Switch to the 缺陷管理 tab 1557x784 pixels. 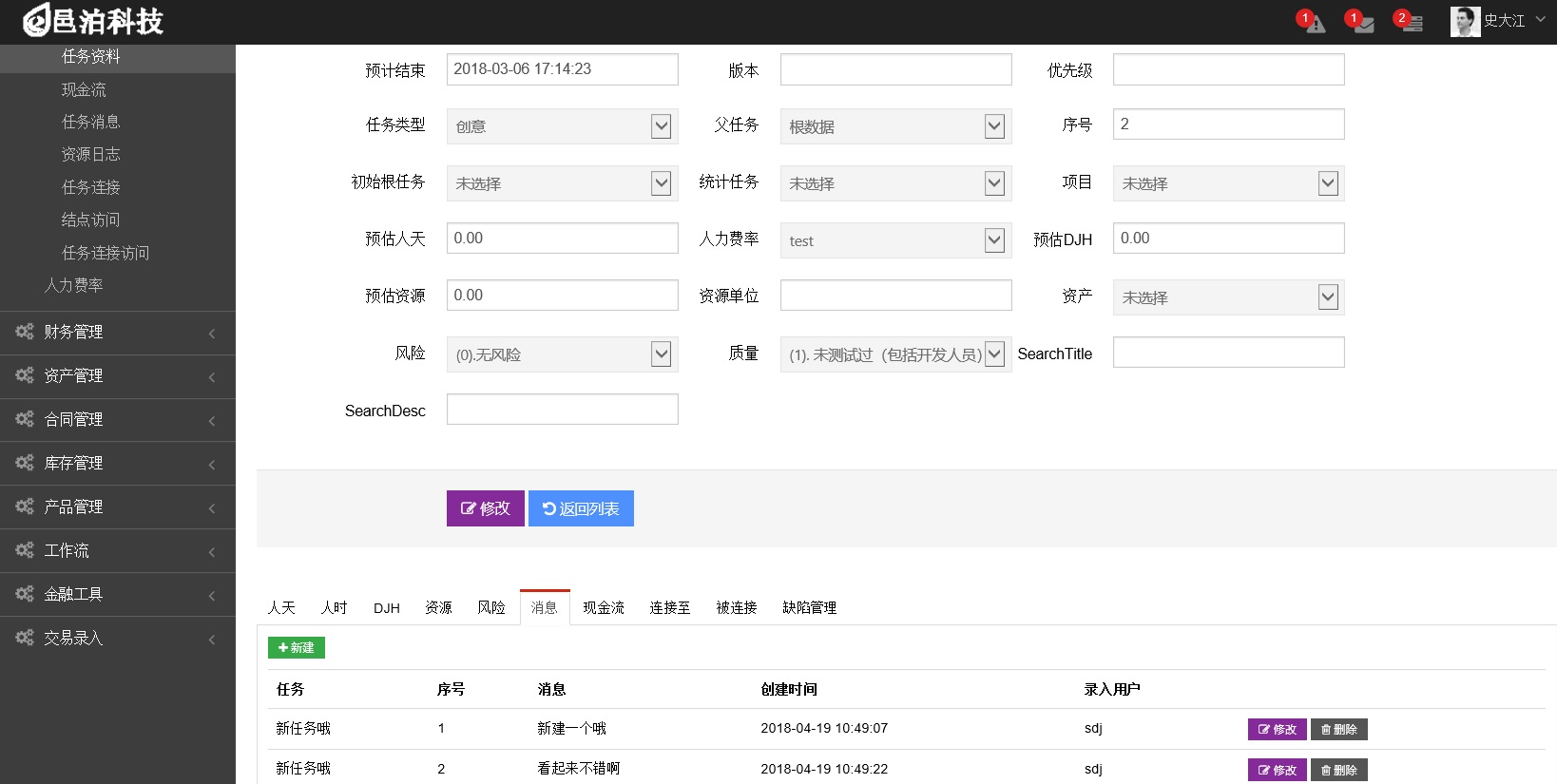coord(809,608)
